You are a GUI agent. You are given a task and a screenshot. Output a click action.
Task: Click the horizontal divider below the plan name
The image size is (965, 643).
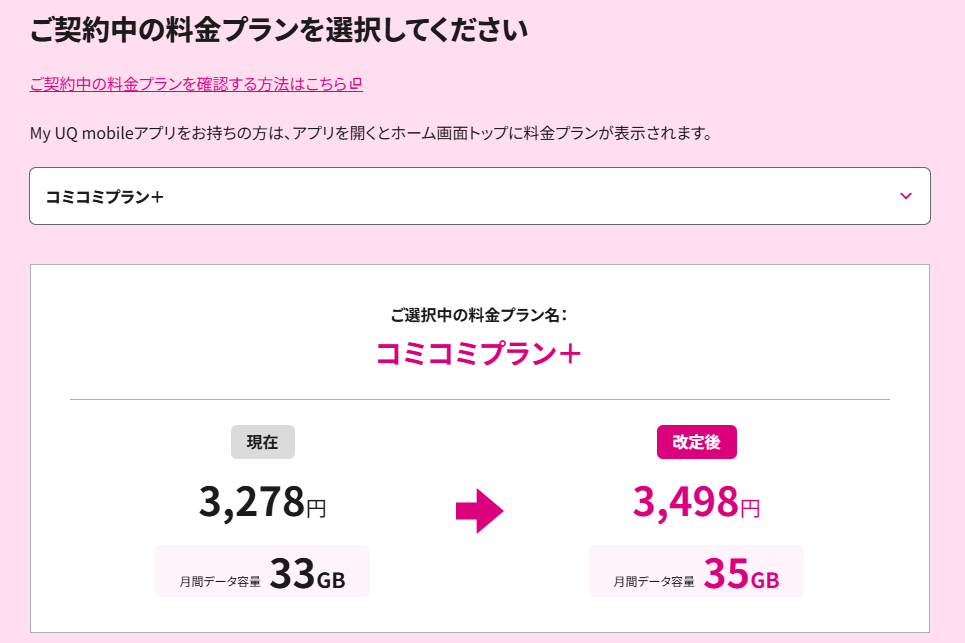click(479, 399)
